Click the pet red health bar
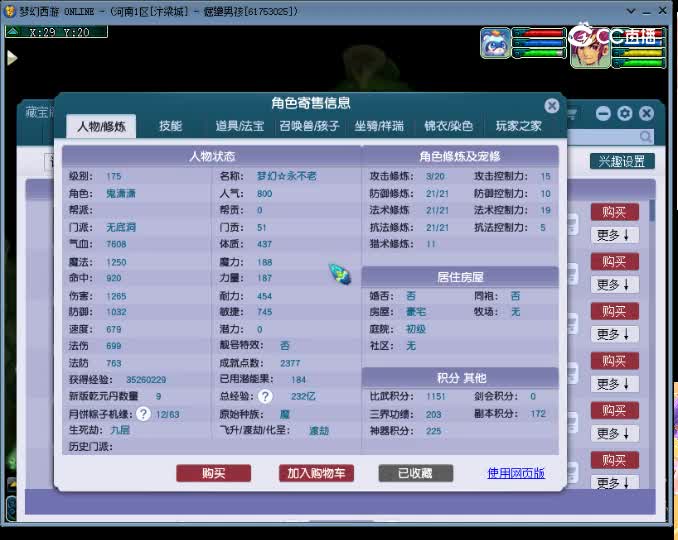The height and width of the screenshot is (540, 678). (539, 33)
